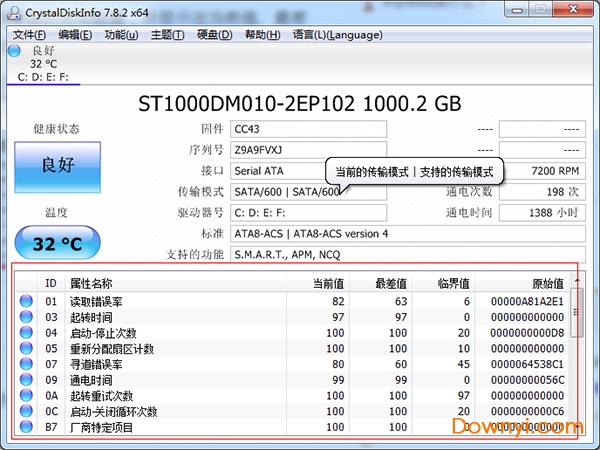Click the 32 °C temperature button
Viewport: 600px width, 450px height.
58,242
